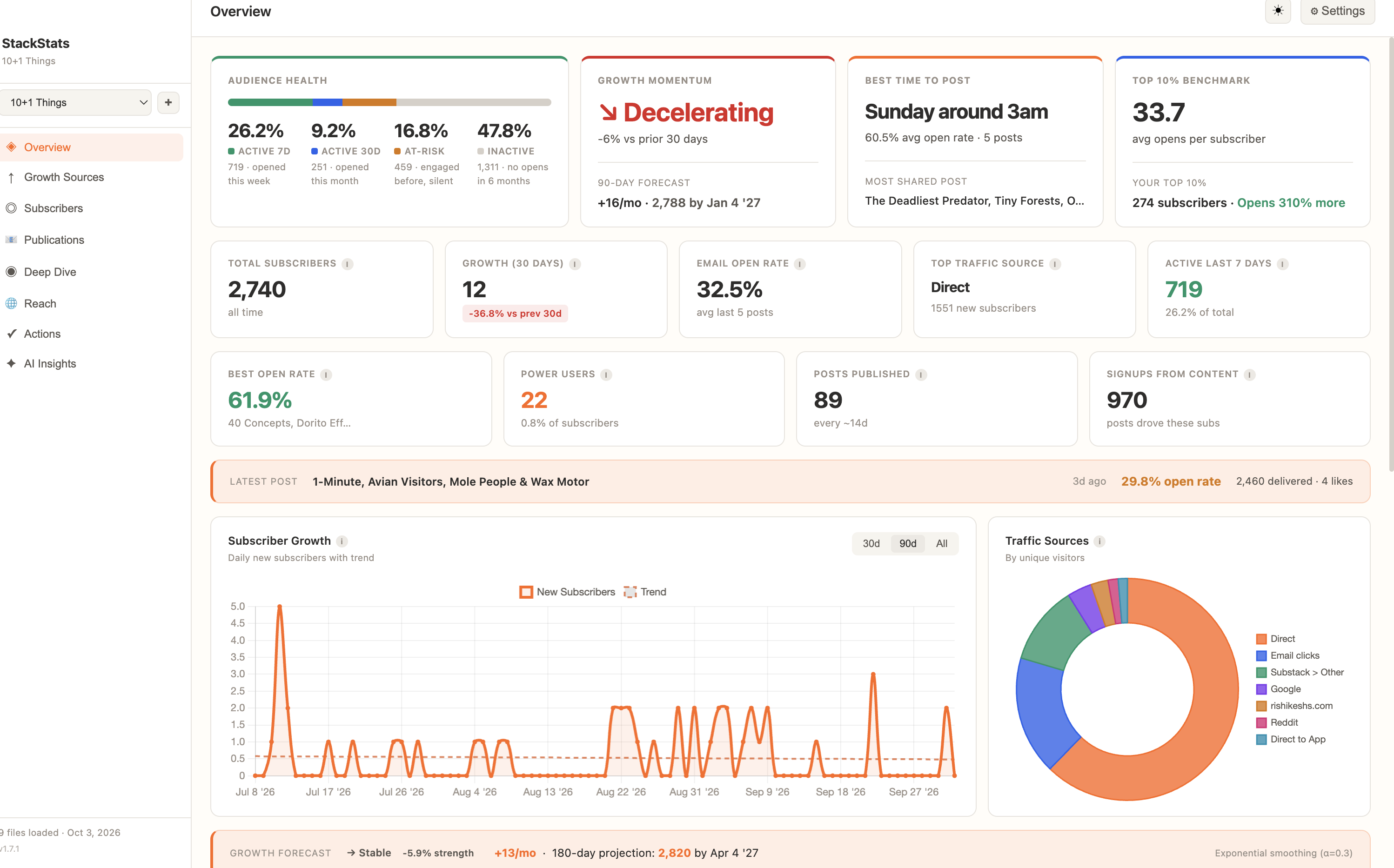Image resolution: width=1394 pixels, height=868 pixels.
Task: Click the Reach globe icon
Action: [x=11, y=303]
